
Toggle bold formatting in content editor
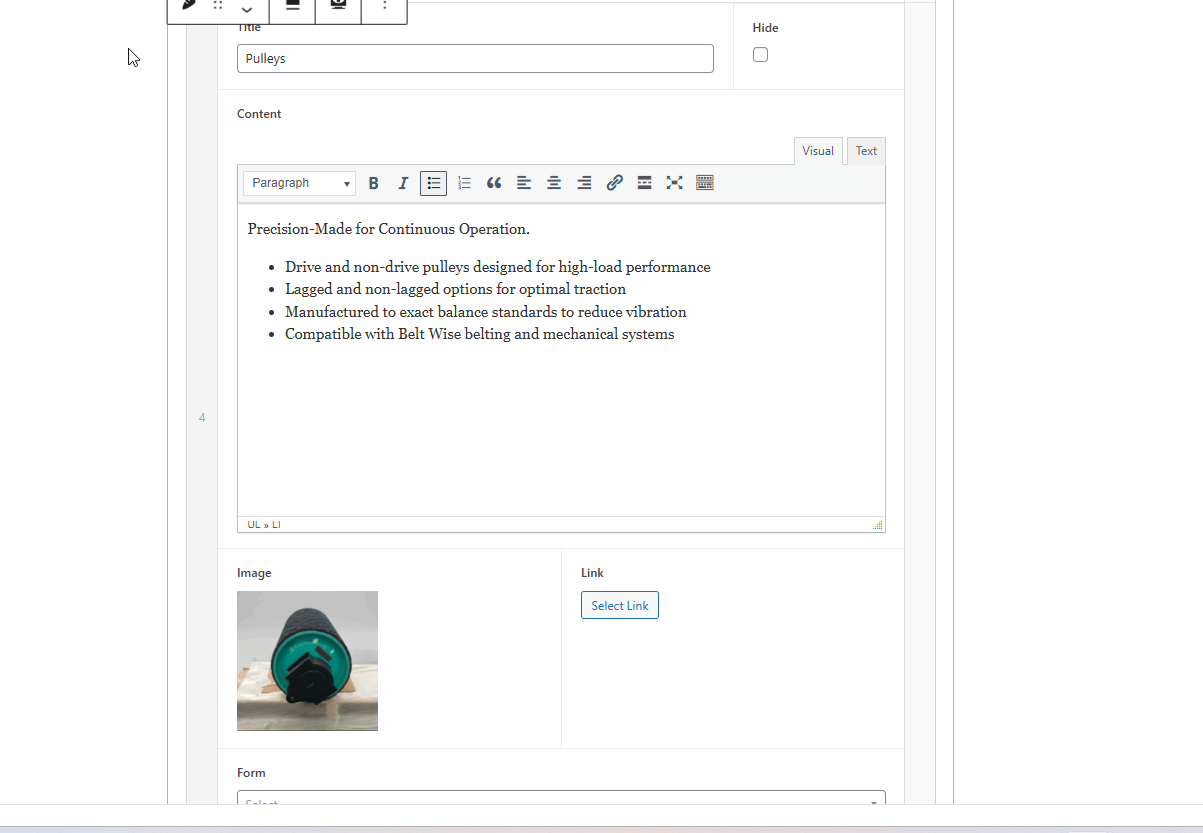pos(373,183)
